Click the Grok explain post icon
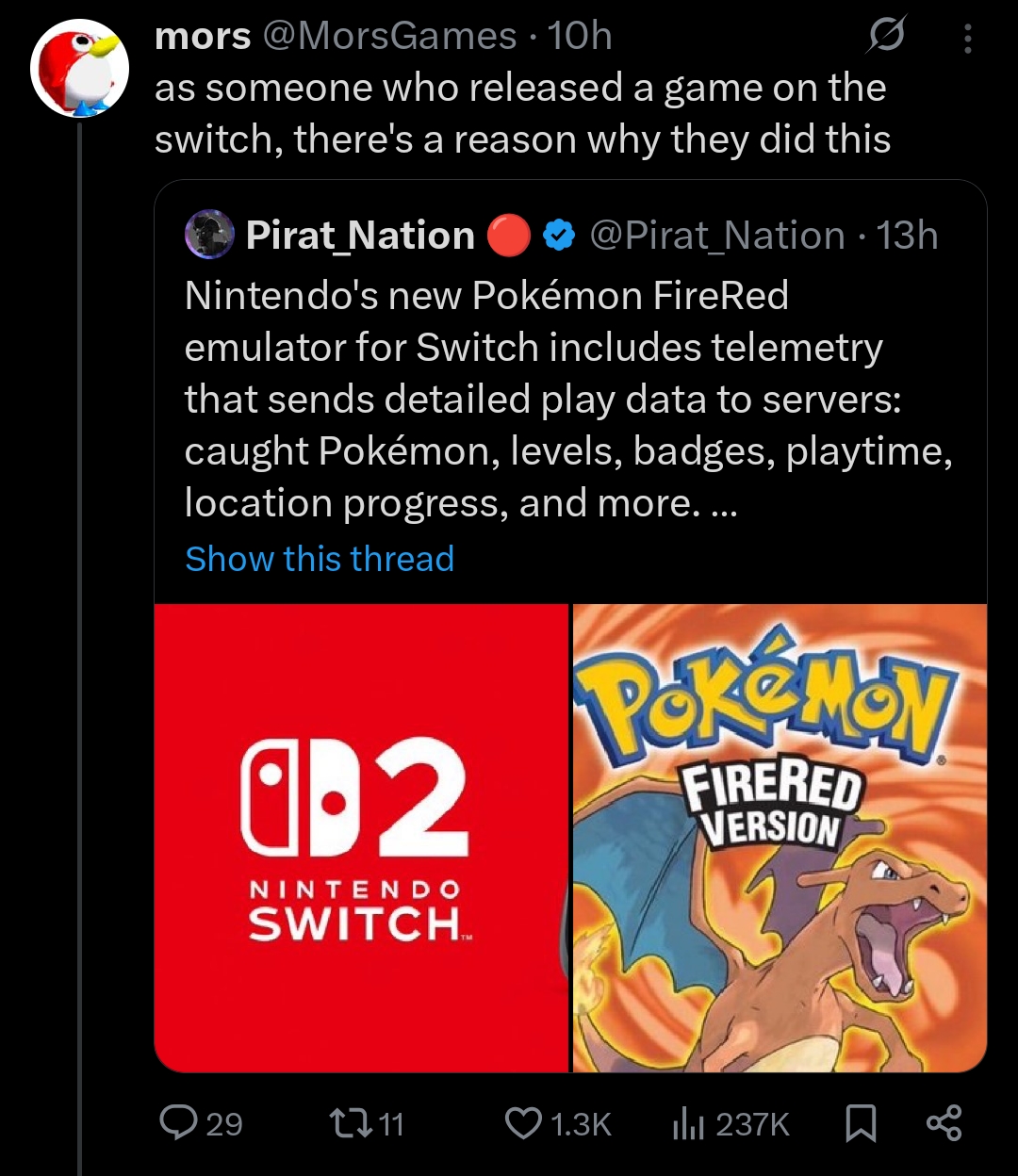Image resolution: width=1018 pixels, height=1176 pixels. pos(885,38)
